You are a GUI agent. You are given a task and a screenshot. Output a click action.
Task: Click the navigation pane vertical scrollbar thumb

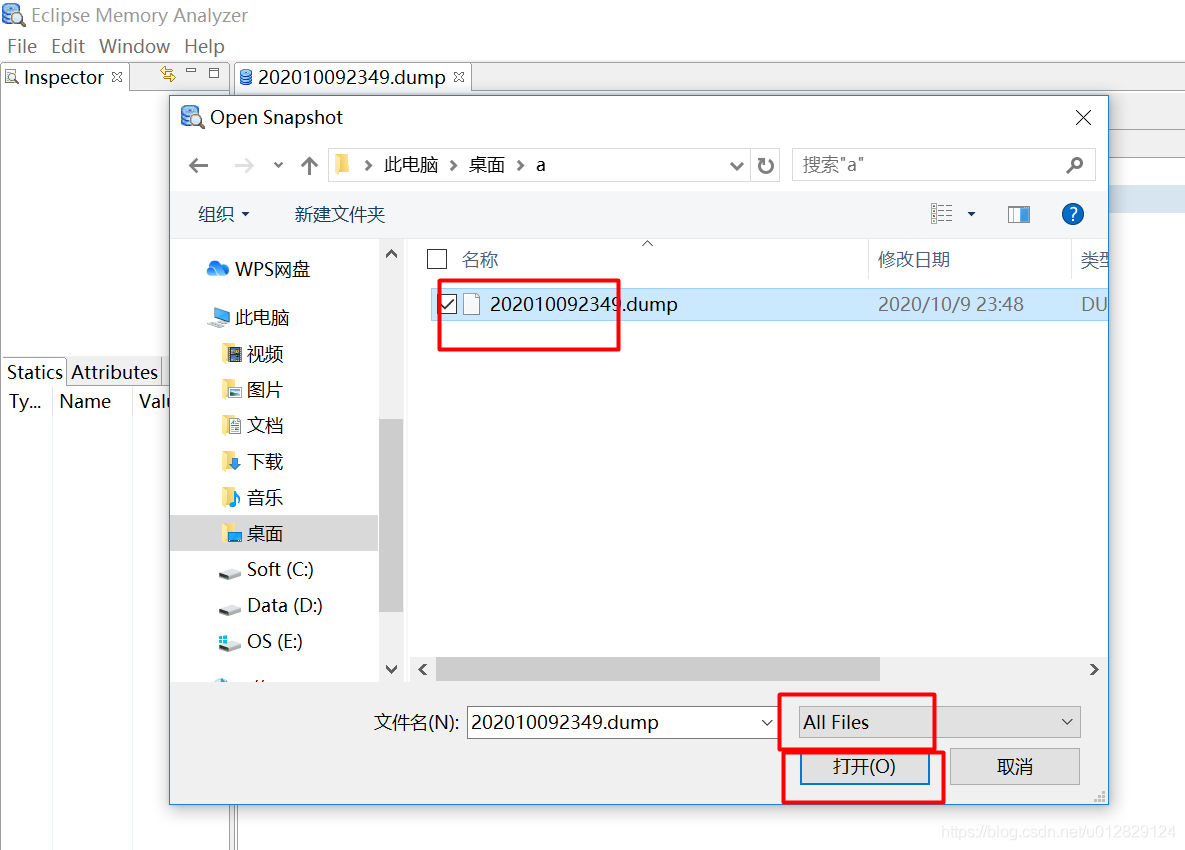[391, 515]
